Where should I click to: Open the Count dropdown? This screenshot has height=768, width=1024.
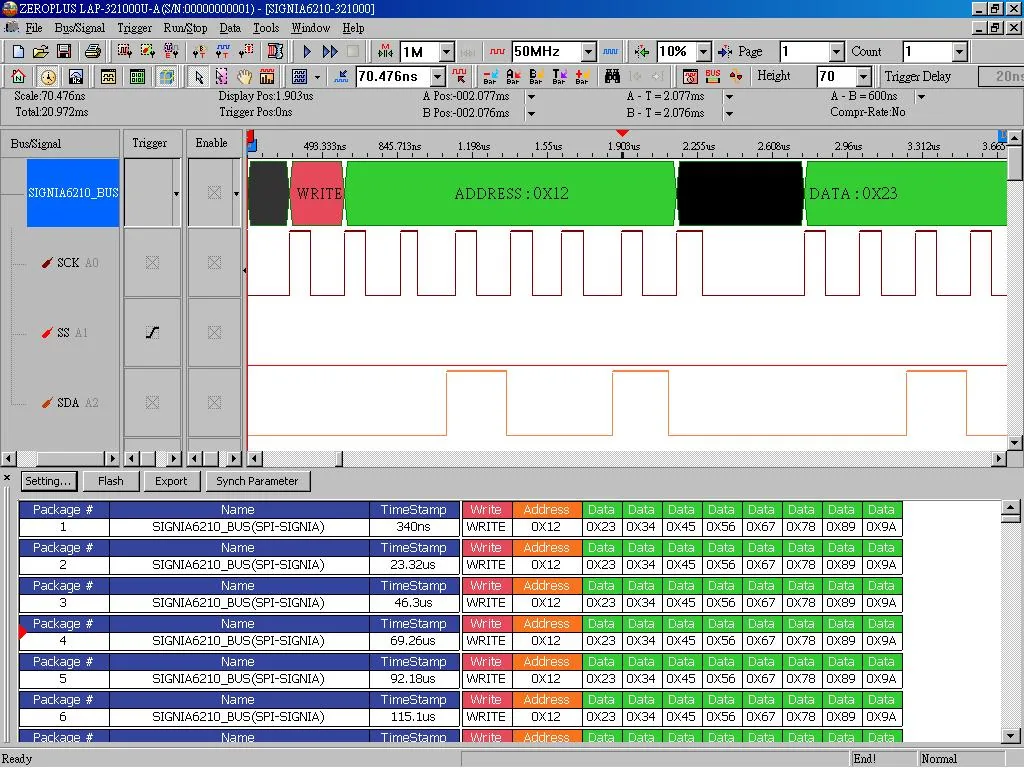(959, 52)
